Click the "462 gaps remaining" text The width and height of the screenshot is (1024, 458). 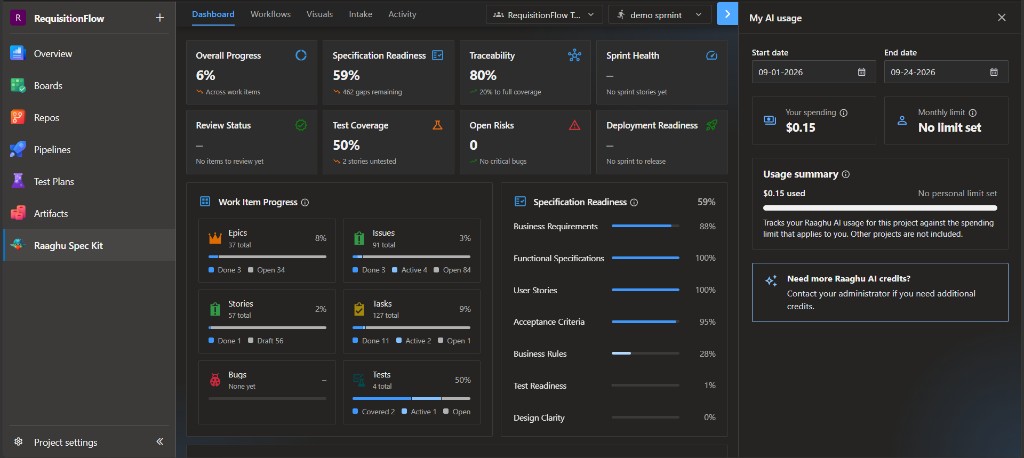click(x=372, y=92)
